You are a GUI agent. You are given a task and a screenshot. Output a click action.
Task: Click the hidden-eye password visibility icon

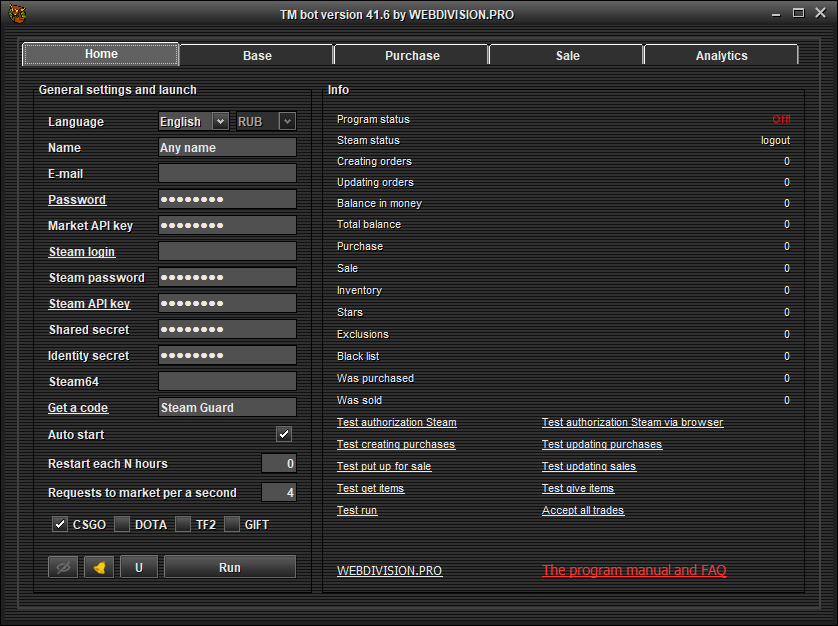point(63,567)
